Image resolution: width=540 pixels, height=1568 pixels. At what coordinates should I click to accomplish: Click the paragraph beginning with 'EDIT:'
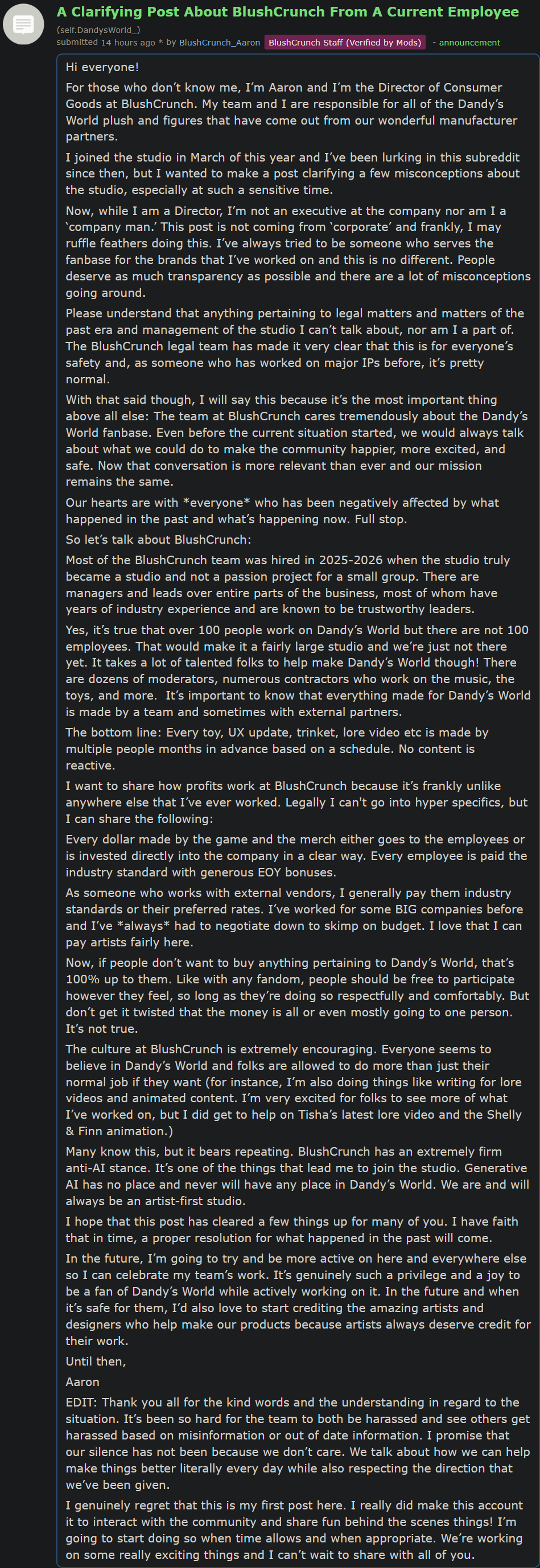coord(298,1443)
